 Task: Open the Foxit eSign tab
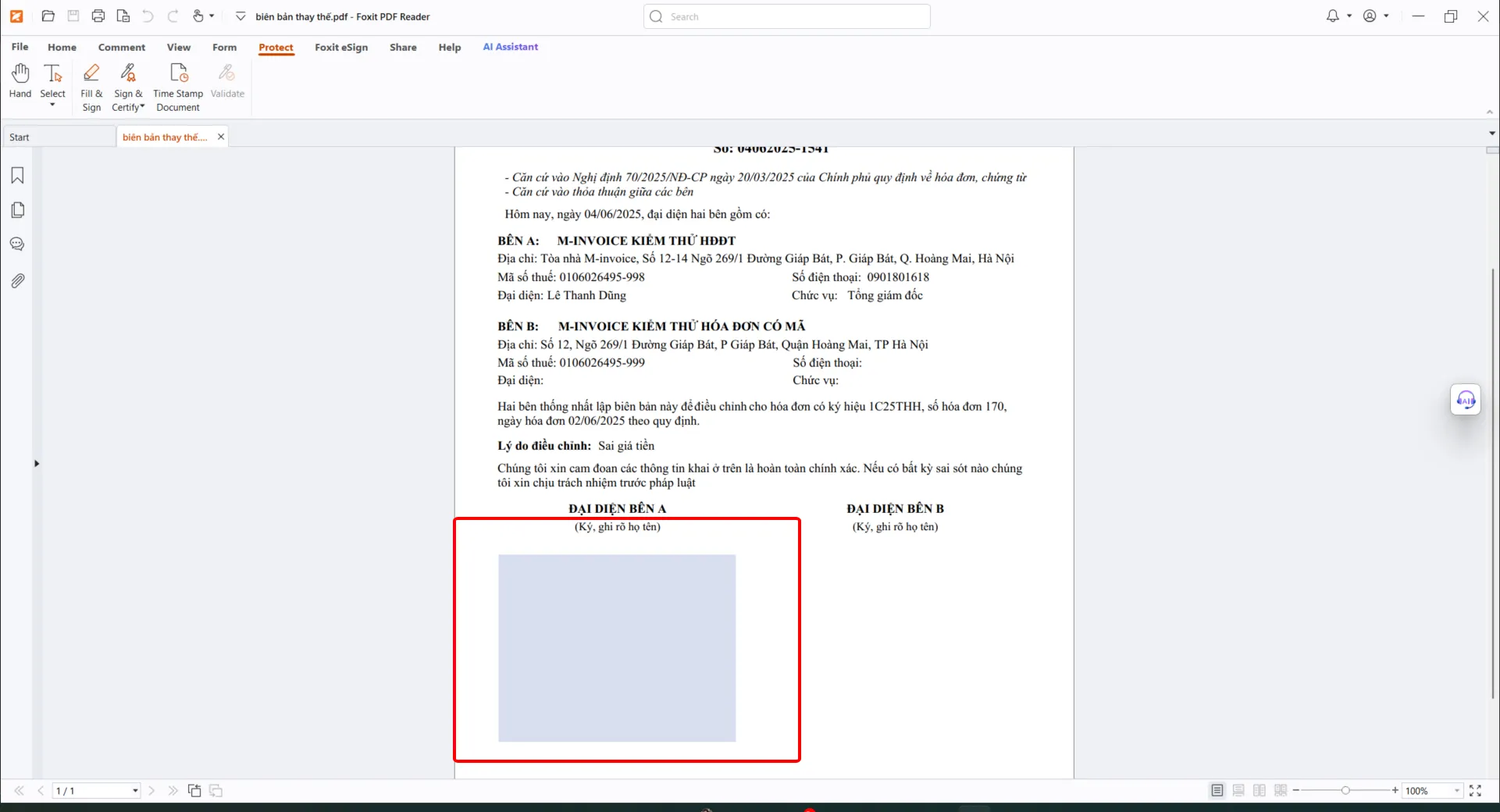click(341, 47)
